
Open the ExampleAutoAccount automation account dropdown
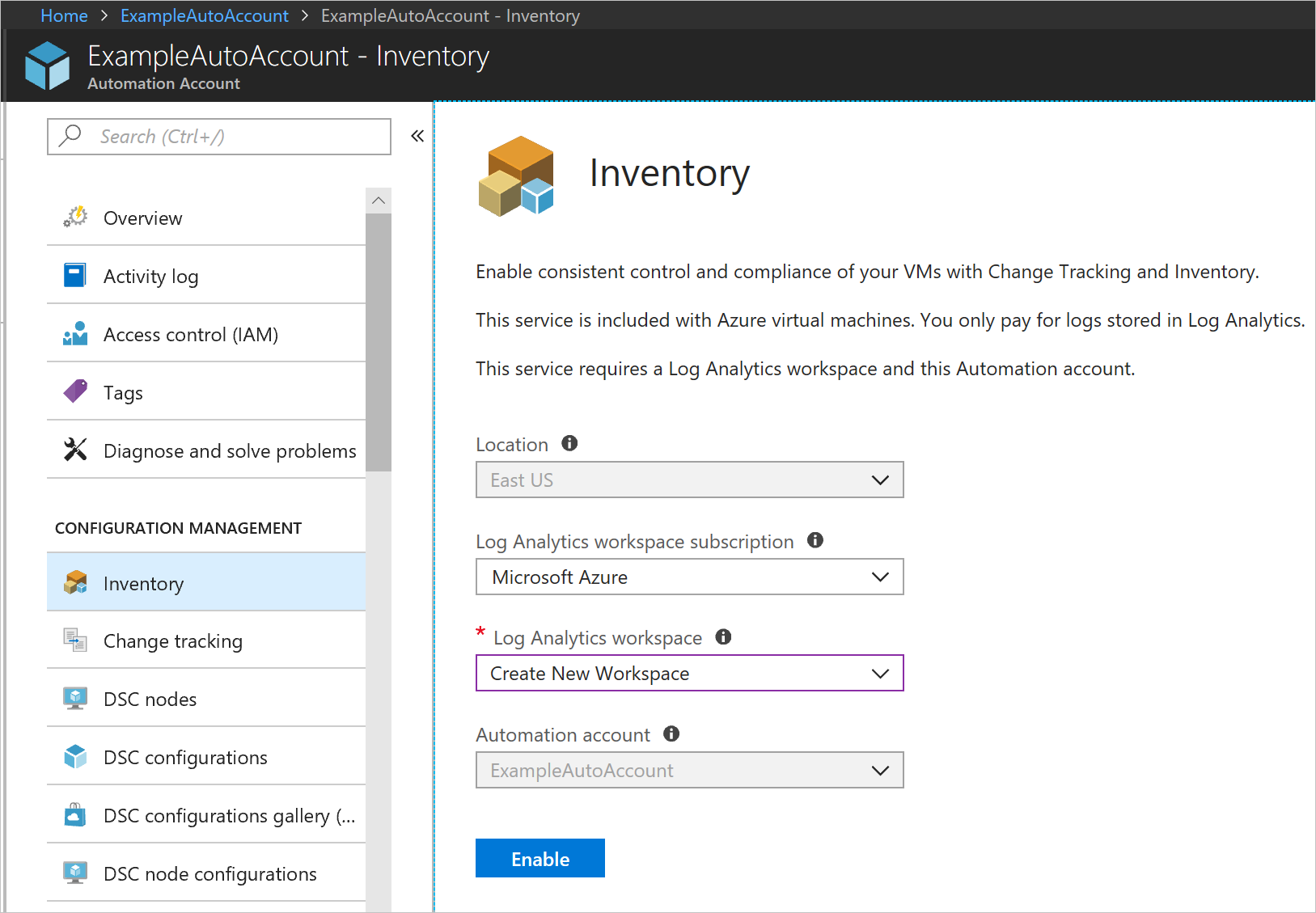point(689,770)
